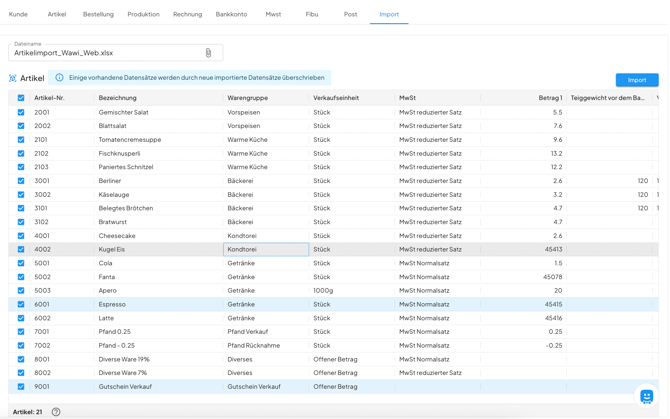
Task: Click the Dateiname input field
Action: (x=105, y=53)
